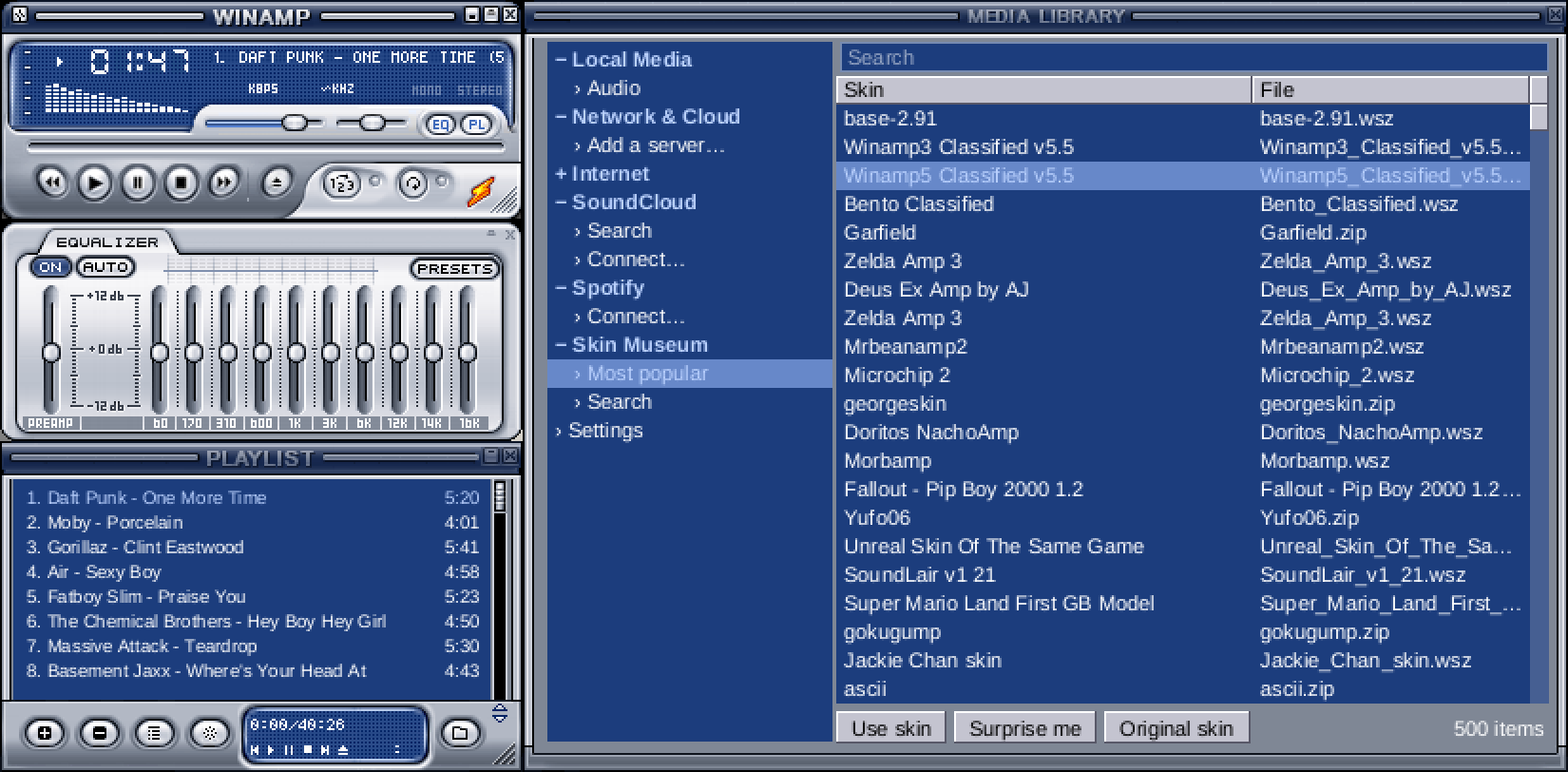Toggle the EQ window button
The height and width of the screenshot is (772, 1568).
[x=441, y=125]
